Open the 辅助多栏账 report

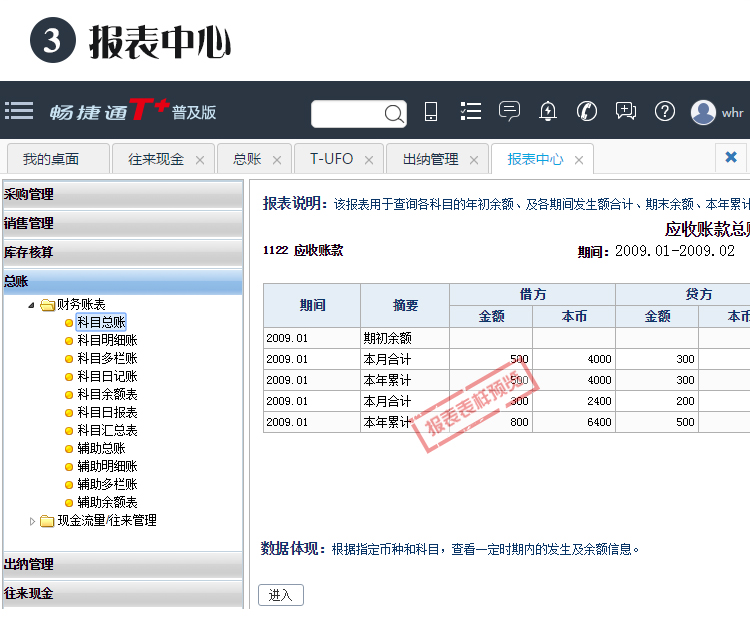tap(107, 484)
